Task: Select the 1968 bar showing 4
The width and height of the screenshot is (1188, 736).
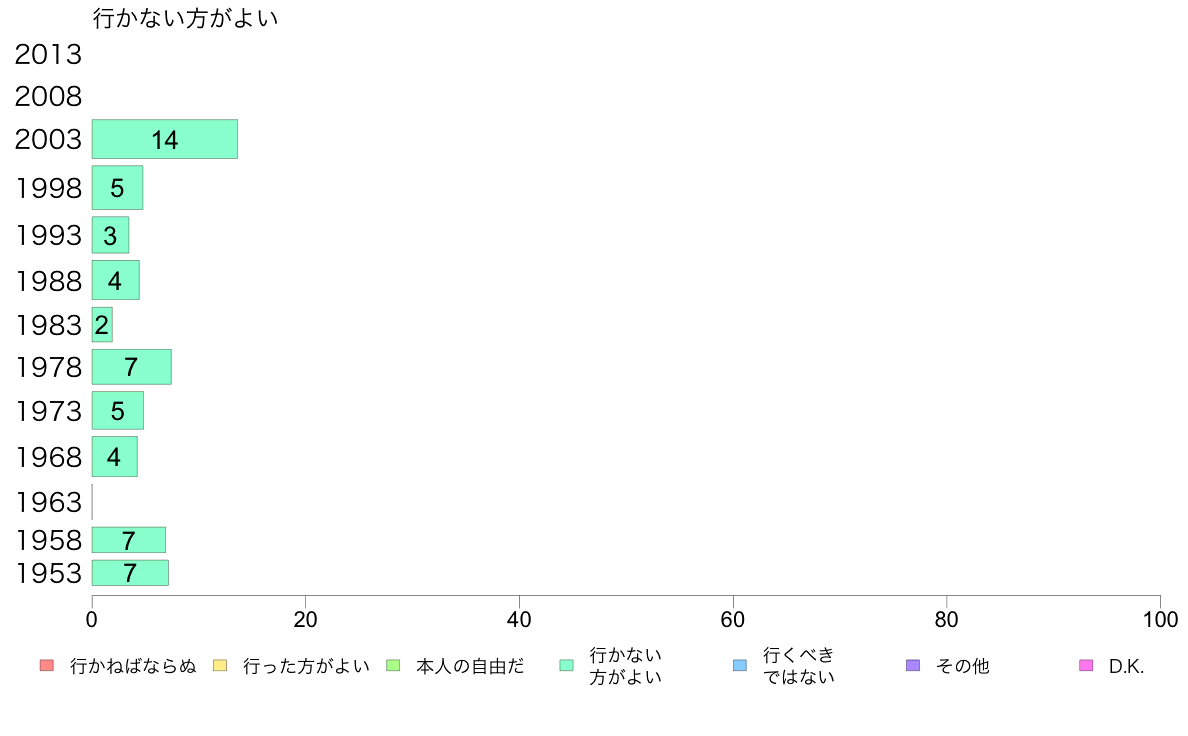Action: [x=114, y=456]
